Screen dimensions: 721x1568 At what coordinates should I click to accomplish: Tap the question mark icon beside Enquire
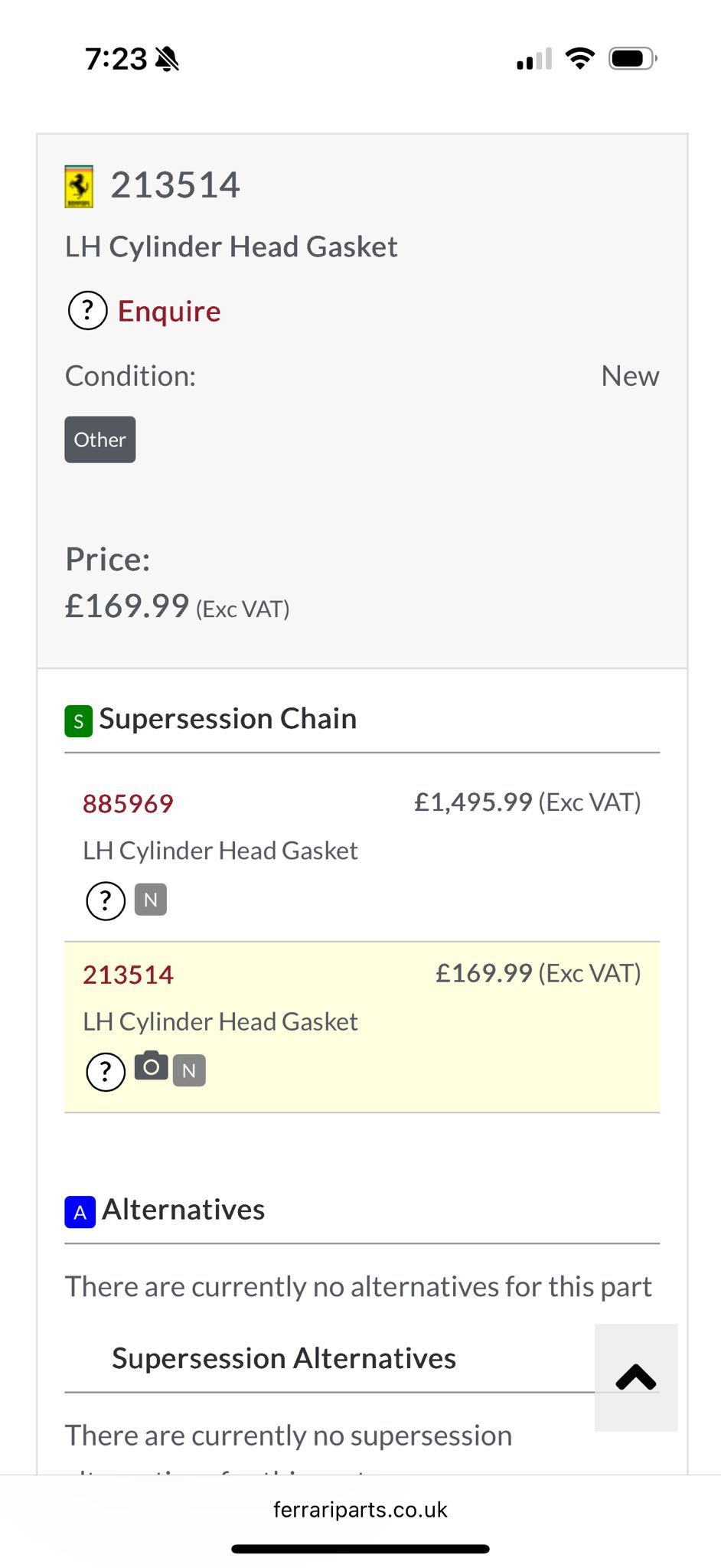point(87,311)
